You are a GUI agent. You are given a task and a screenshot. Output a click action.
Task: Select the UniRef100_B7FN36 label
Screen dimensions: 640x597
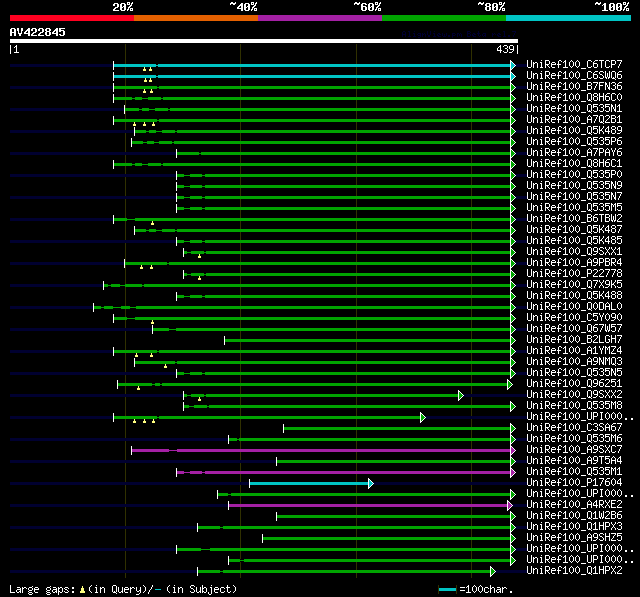[x=574, y=87]
